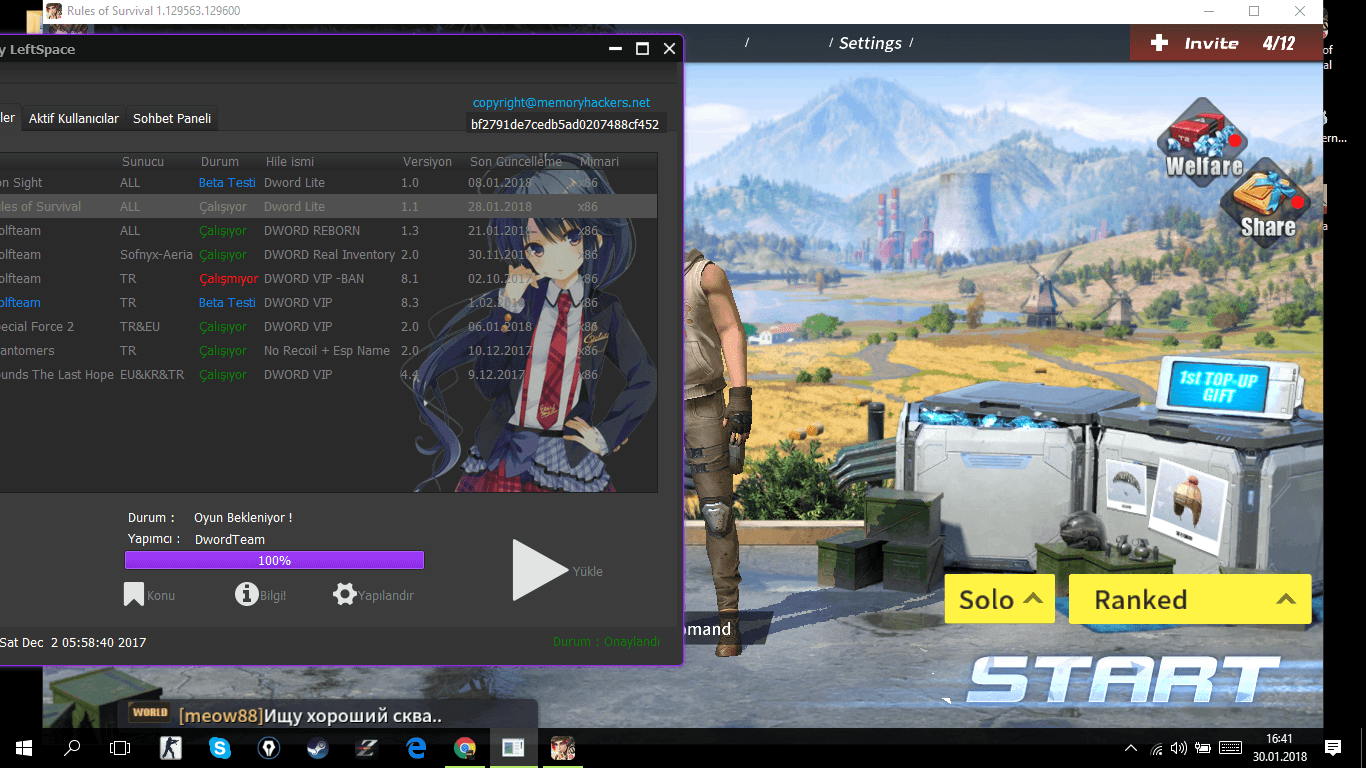Open the pen-nib circle app on the taskbar
This screenshot has height=768, width=1366.
click(269, 747)
